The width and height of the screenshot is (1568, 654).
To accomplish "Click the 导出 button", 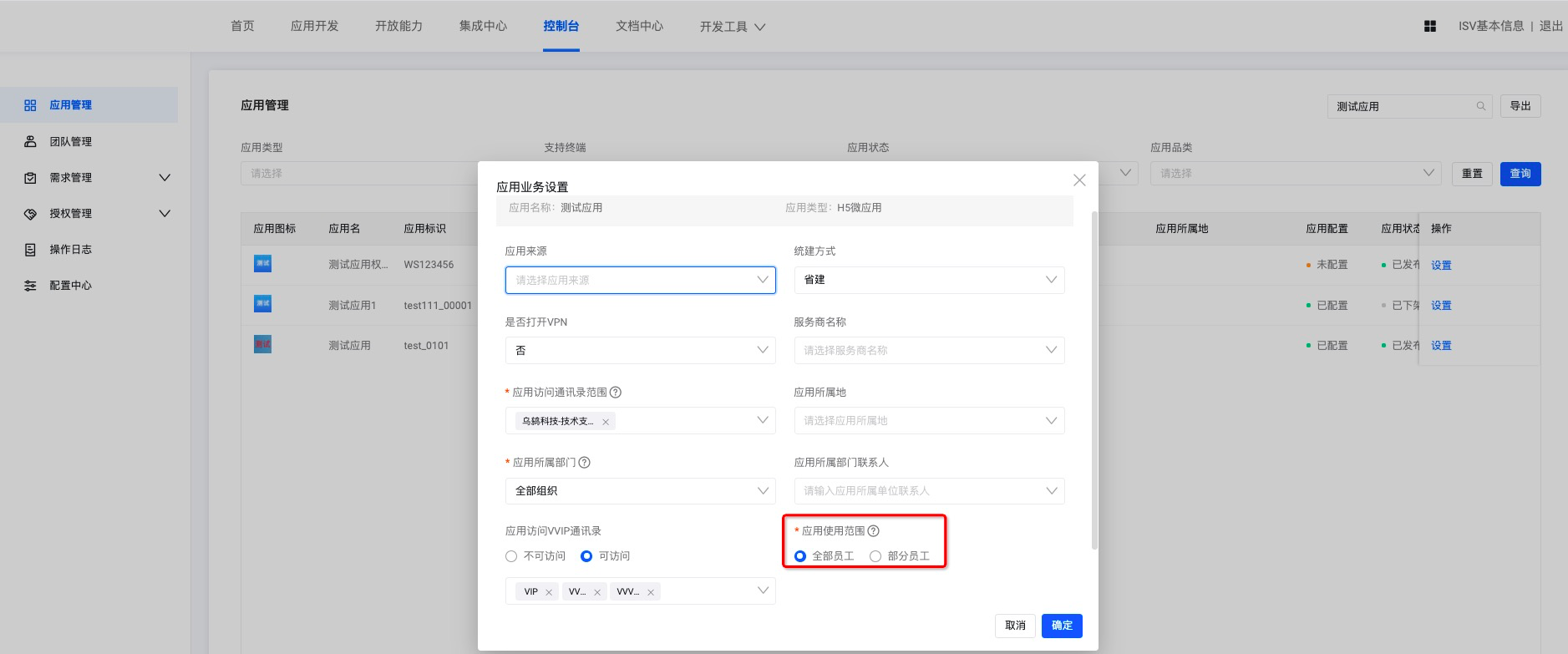I will [1520, 106].
